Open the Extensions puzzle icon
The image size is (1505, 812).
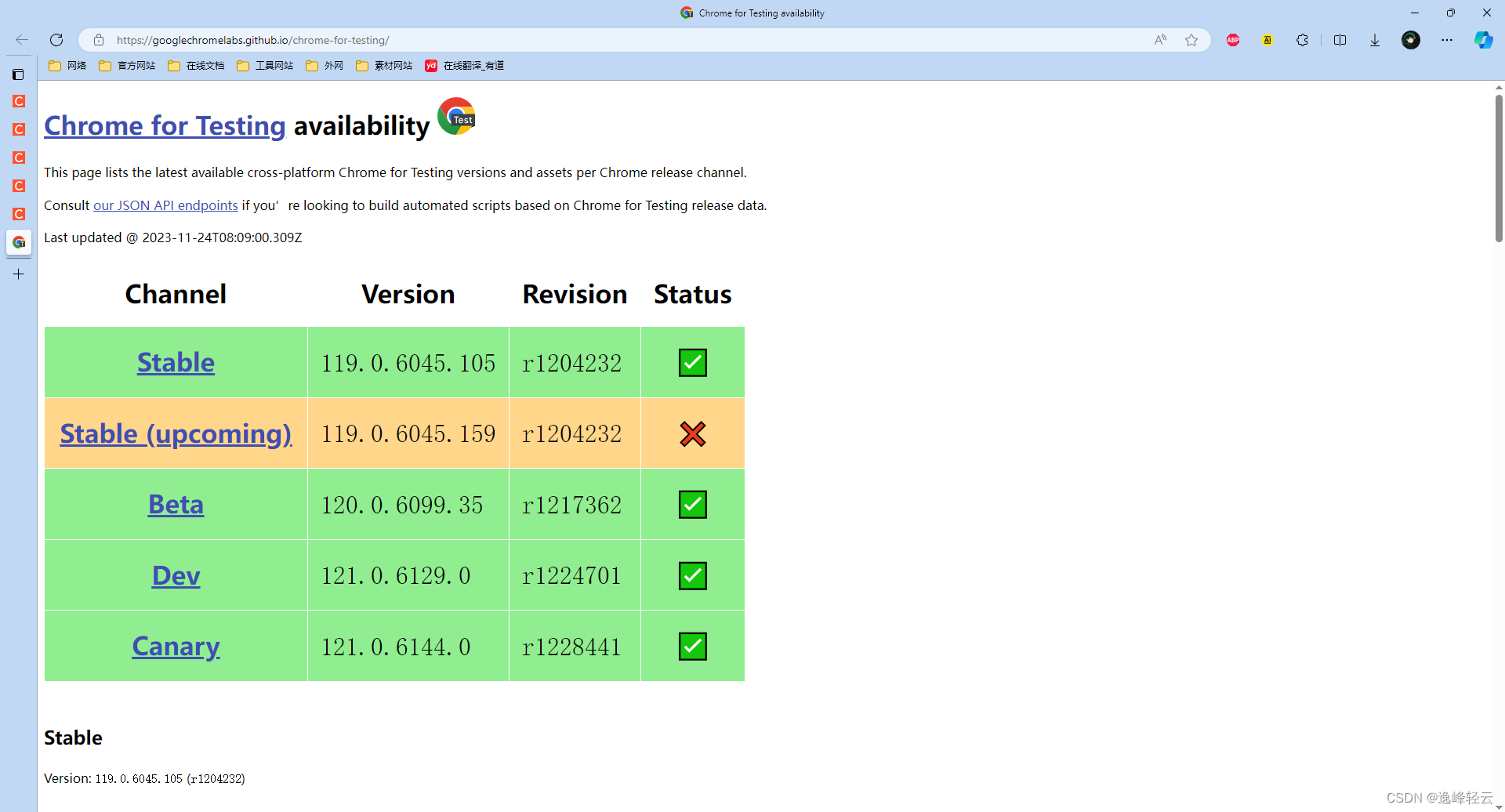(1302, 40)
